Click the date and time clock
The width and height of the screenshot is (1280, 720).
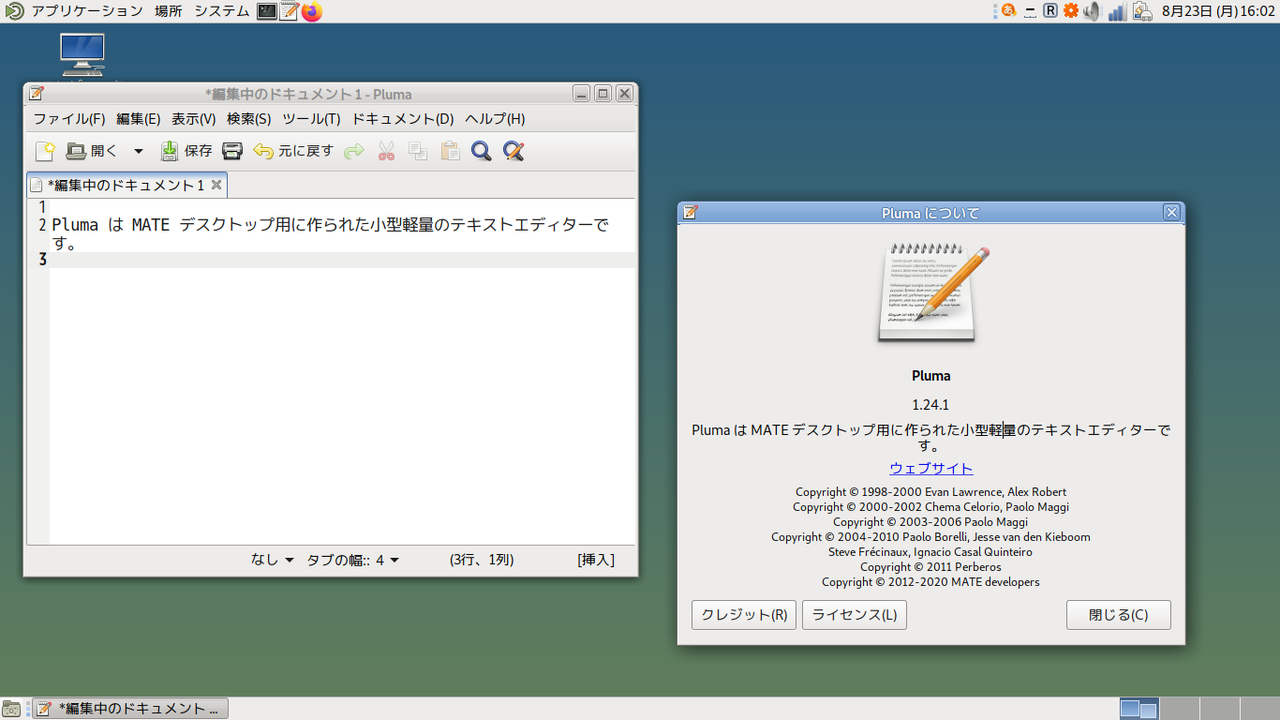(1217, 11)
